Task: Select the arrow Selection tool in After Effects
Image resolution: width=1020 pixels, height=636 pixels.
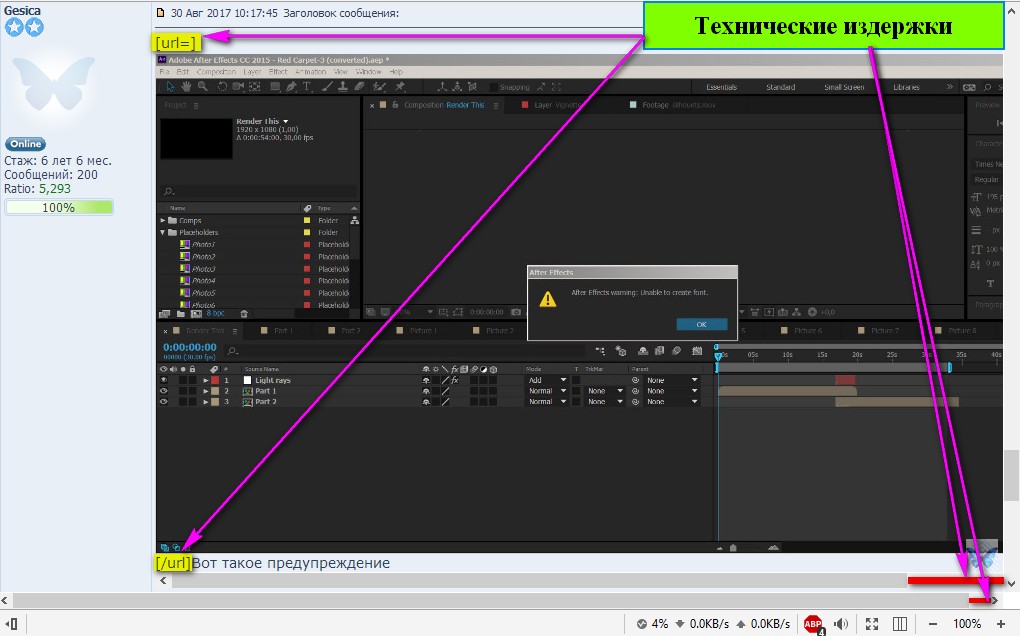Action: (170, 86)
